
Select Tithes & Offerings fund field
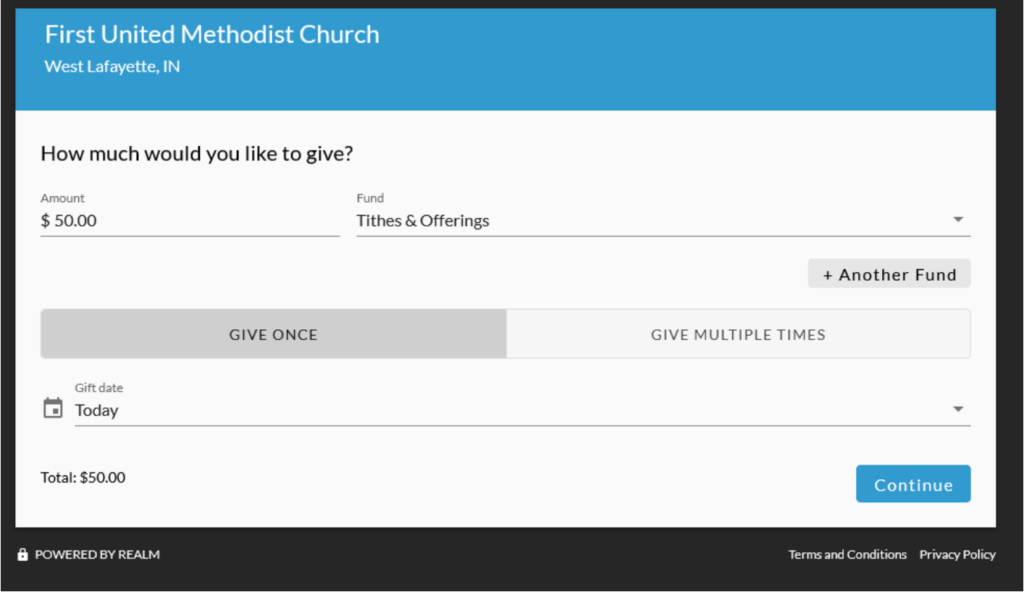[663, 220]
